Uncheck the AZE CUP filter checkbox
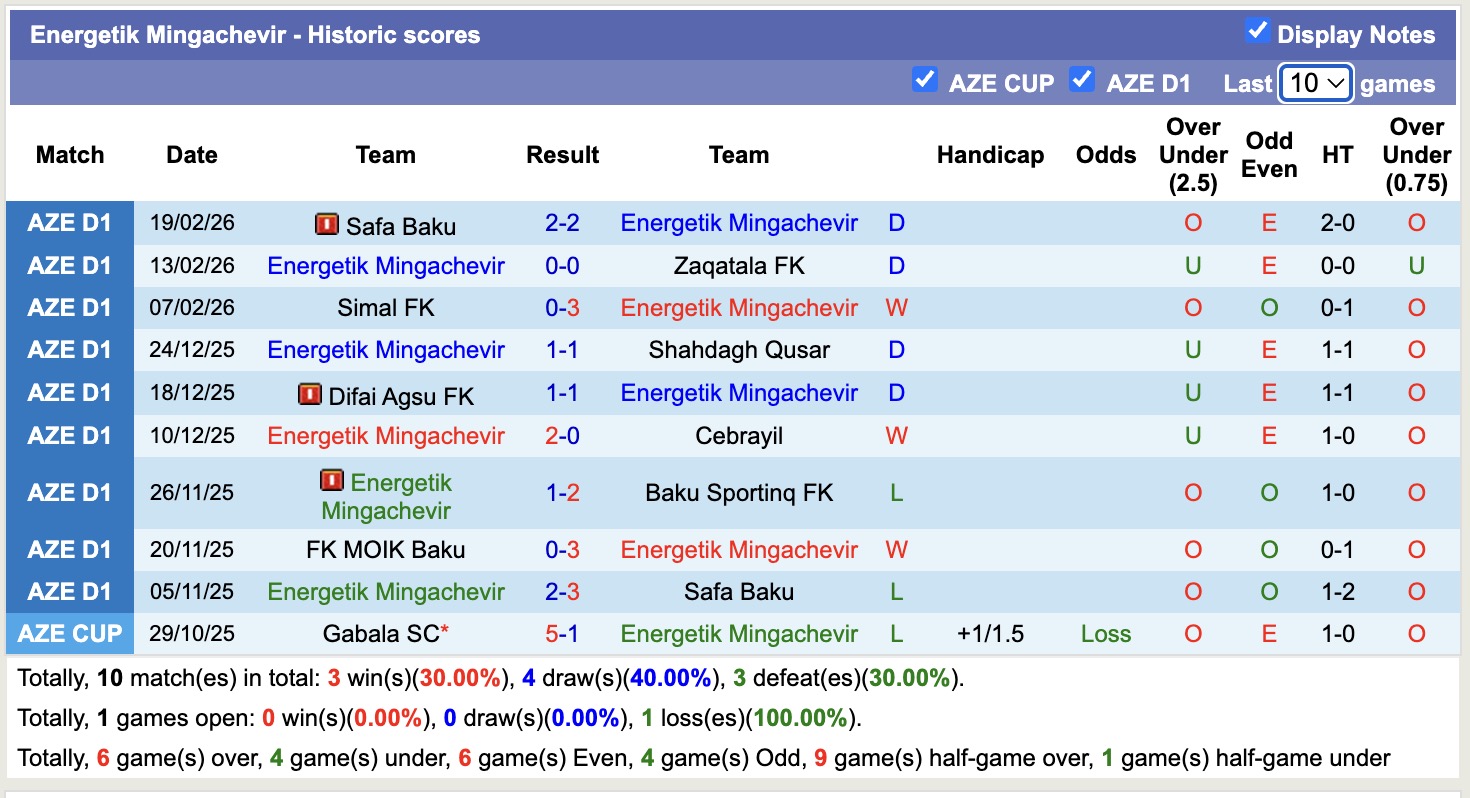The height and width of the screenshot is (798, 1470). [x=925, y=80]
